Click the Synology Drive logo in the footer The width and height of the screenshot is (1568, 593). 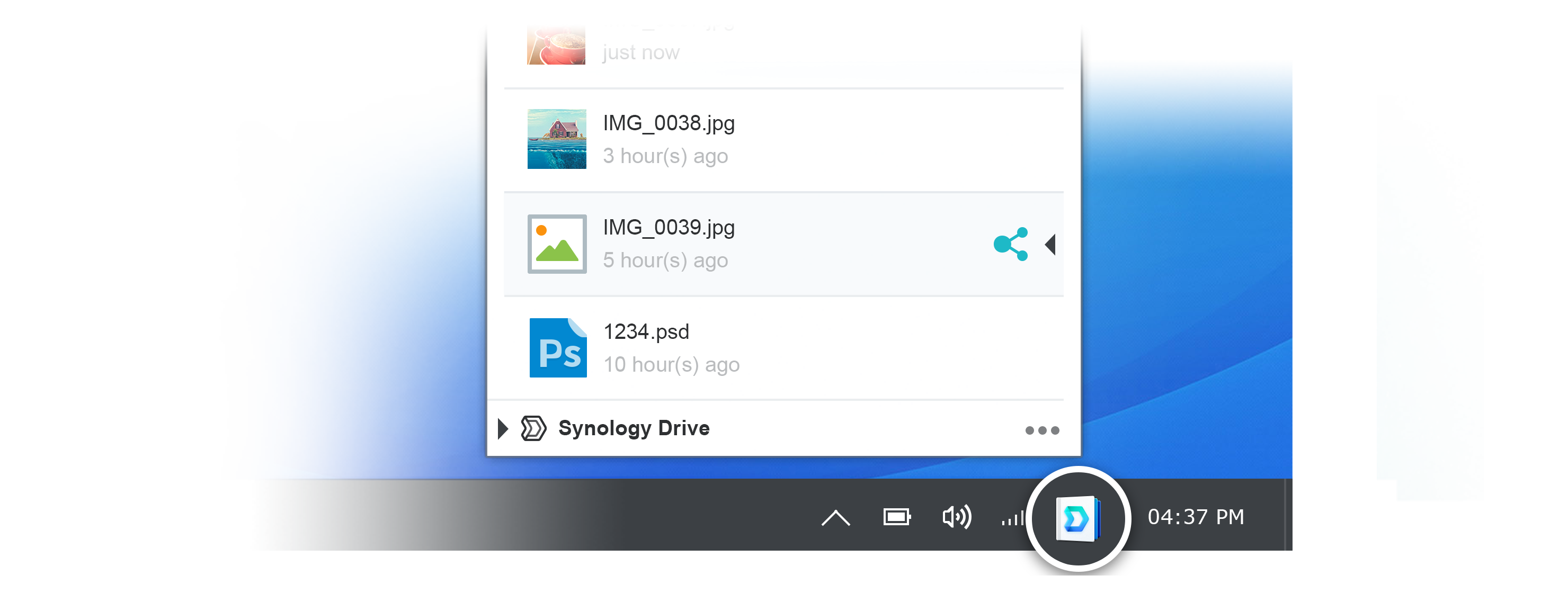click(x=533, y=429)
